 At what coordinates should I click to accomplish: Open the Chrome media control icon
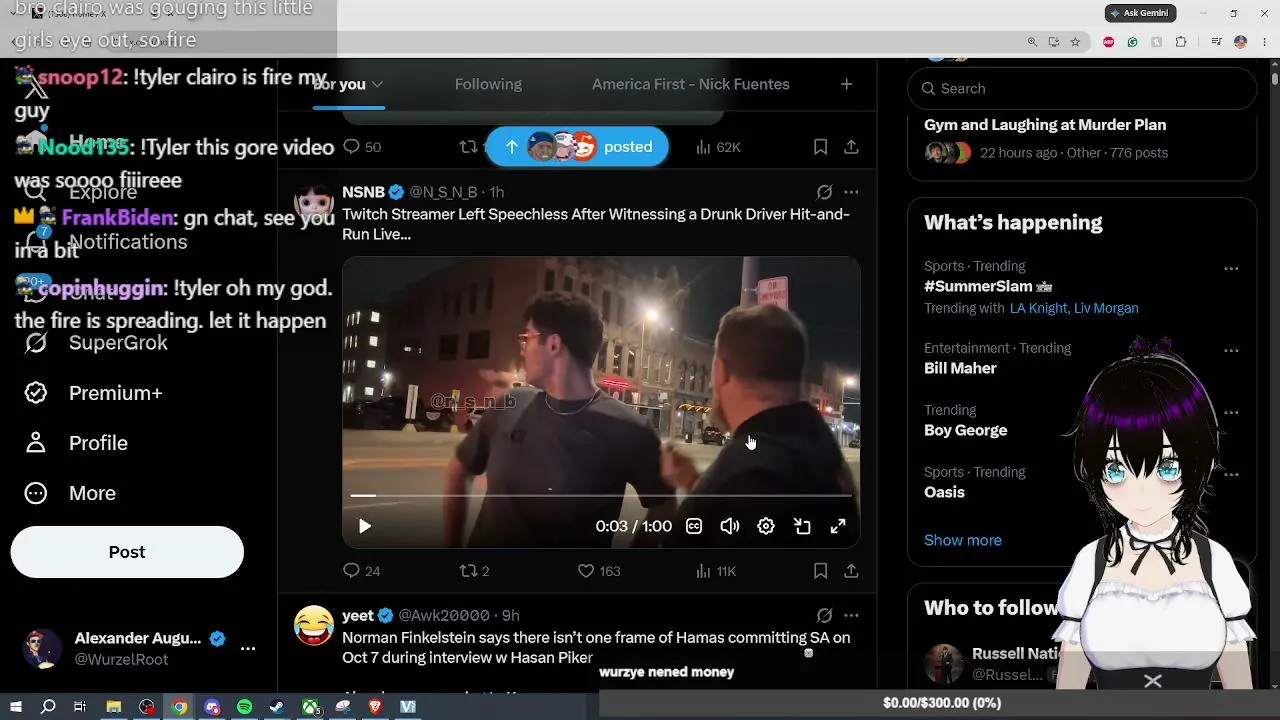[1216, 42]
